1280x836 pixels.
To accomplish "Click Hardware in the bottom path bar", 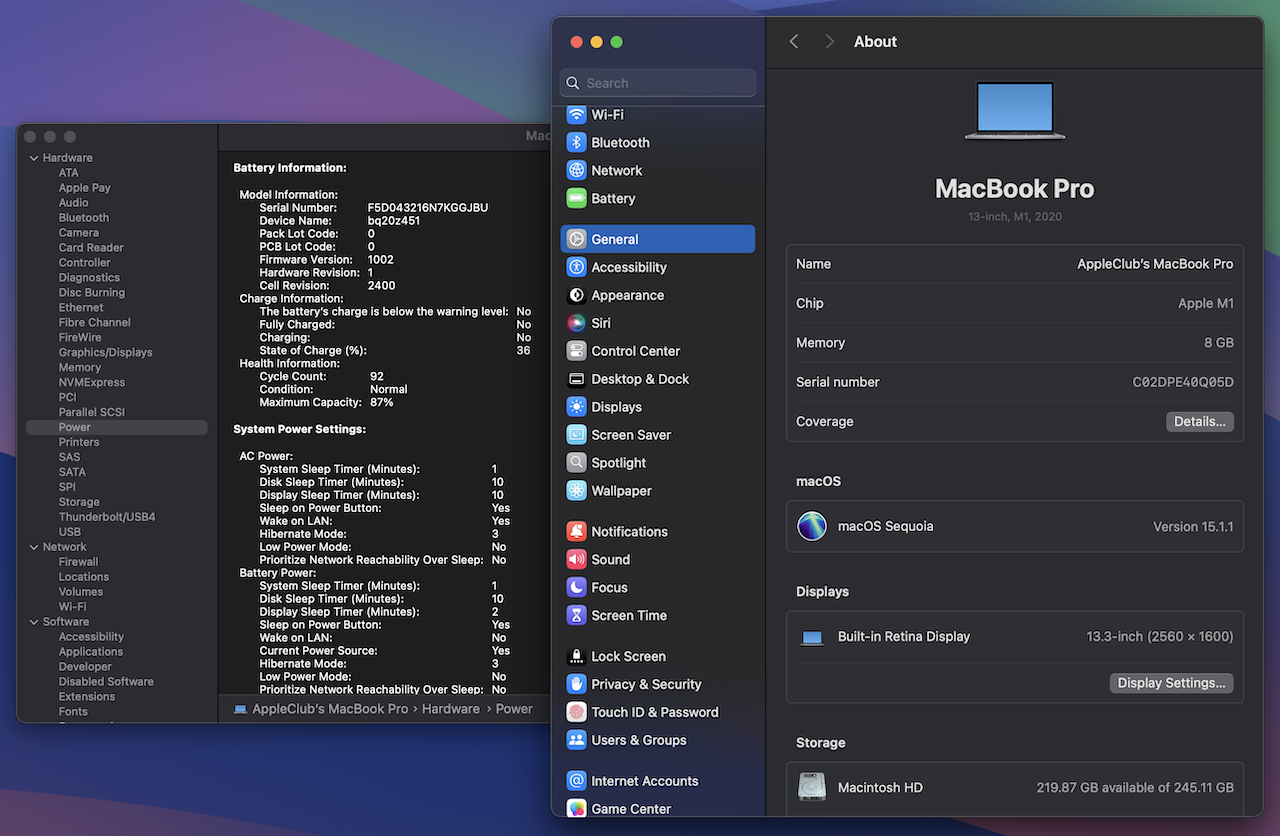I will (x=450, y=709).
